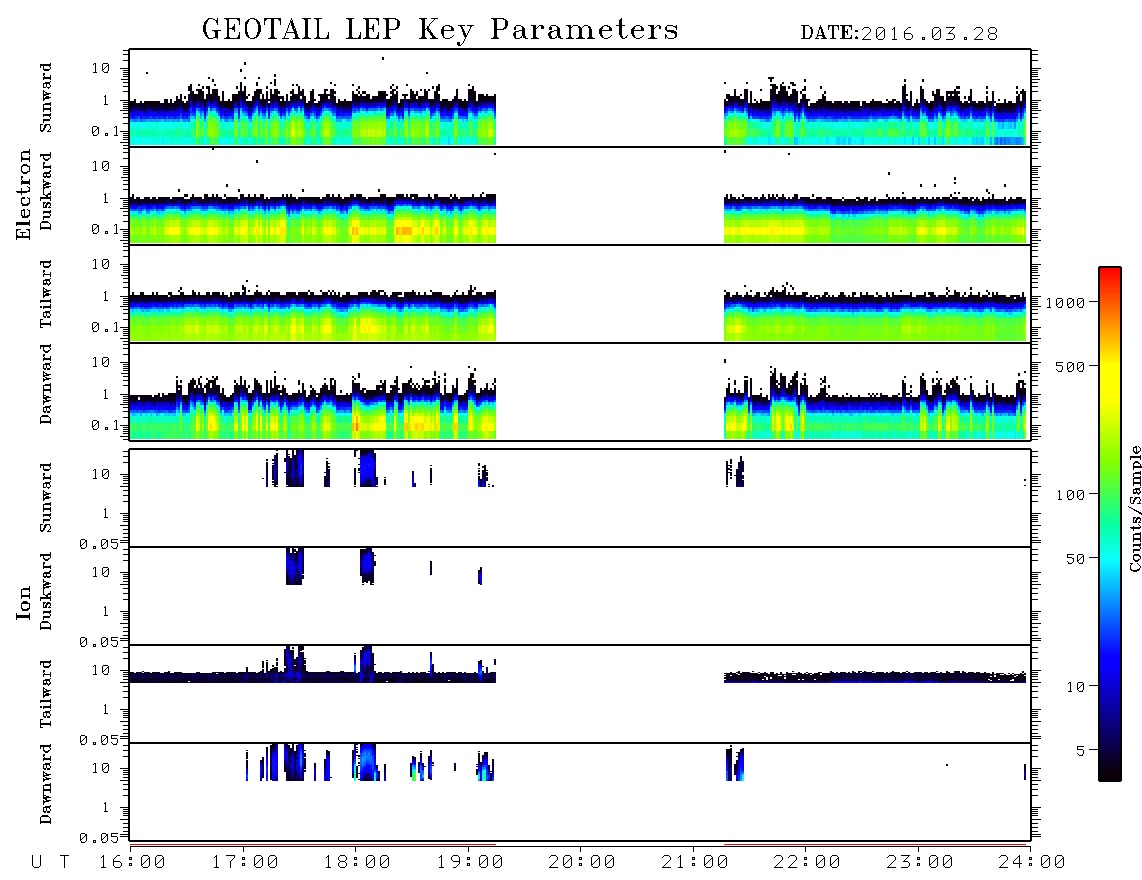This screenshot has height=880, width=1142.
Task: Click the color bar tick label "10"
Action: point(1075,687)
